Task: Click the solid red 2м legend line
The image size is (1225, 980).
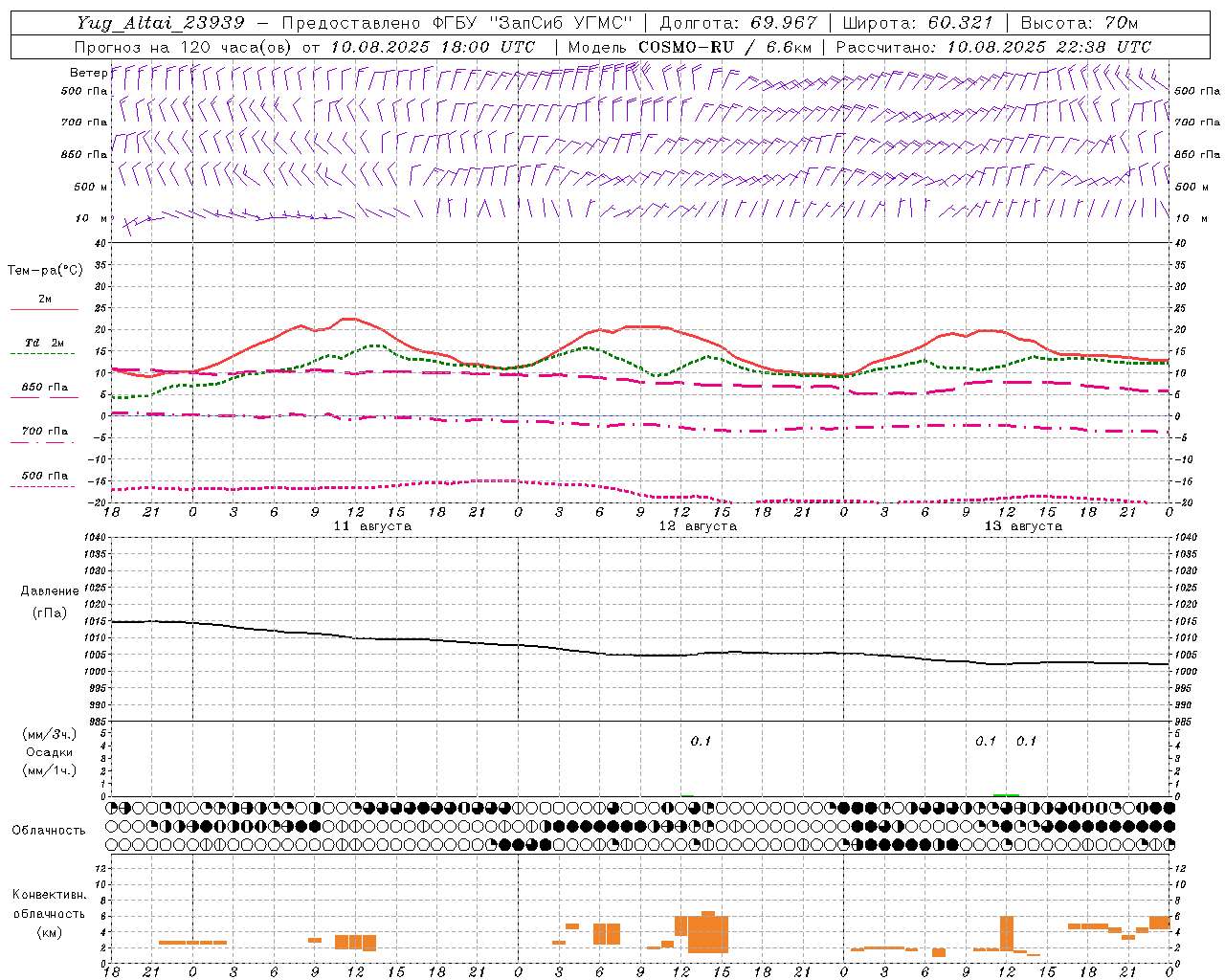Action: pos(44,310)
